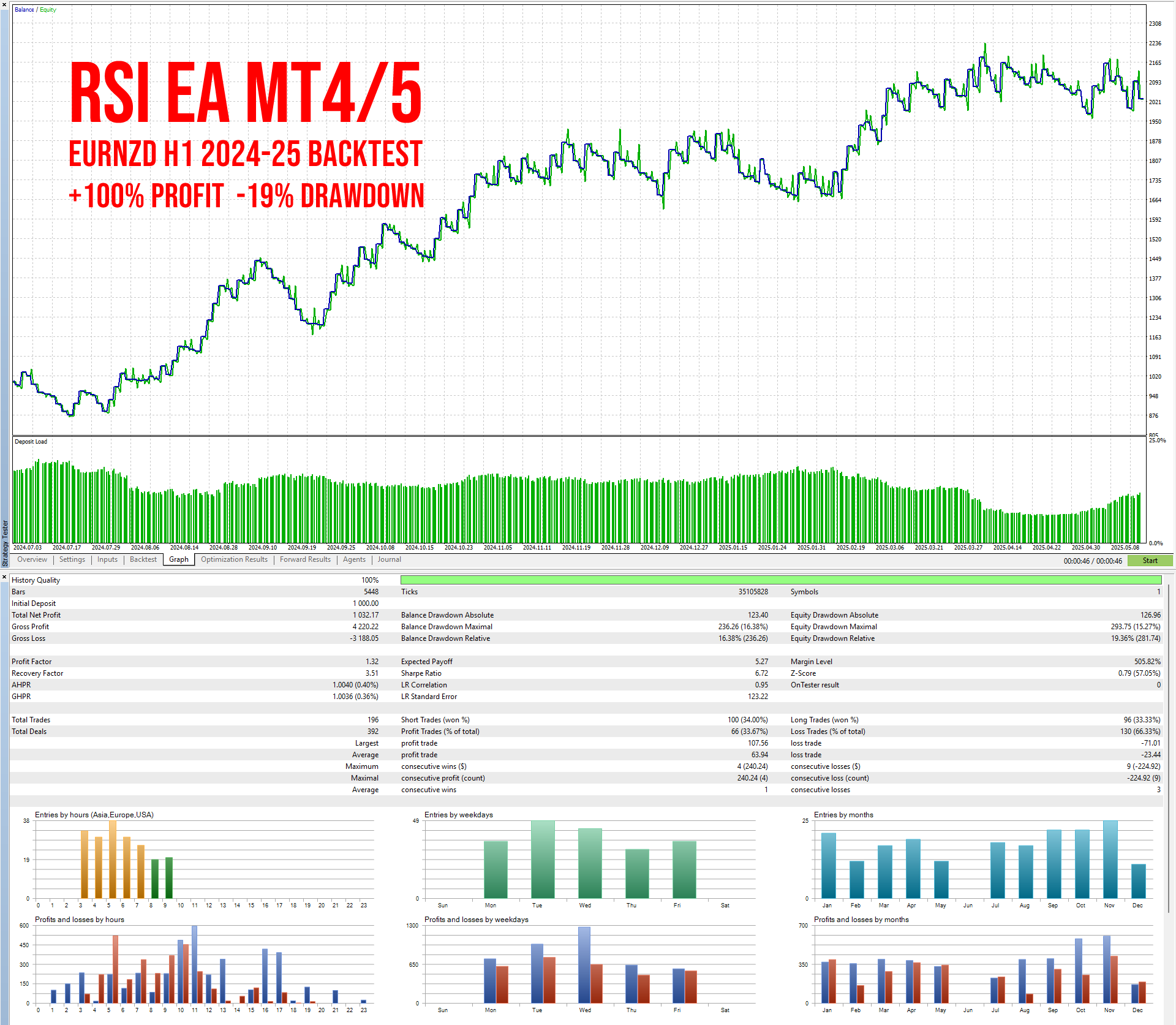Click the History Quality green progress bar
This screenshot has width=1176, height=1025.
pos(781,580)
